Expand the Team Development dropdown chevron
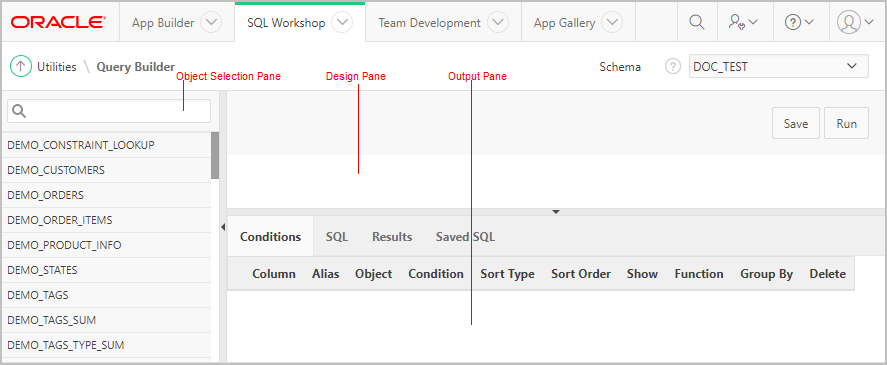 point(497,23)
